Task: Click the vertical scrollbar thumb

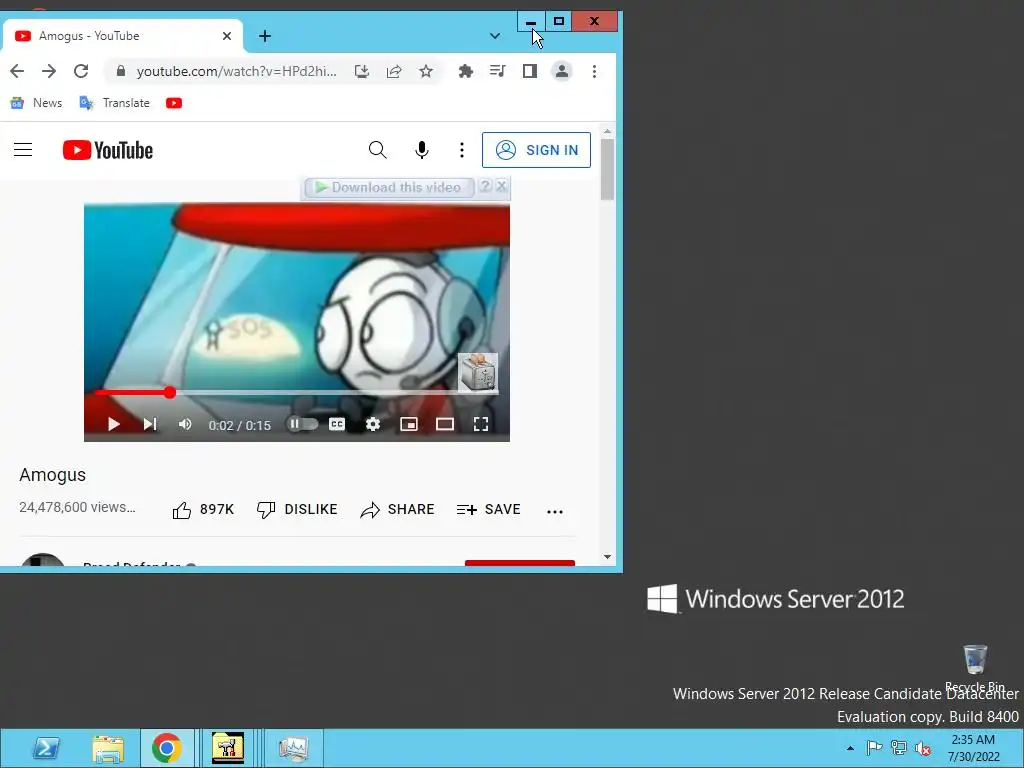Action: (607, 170)
